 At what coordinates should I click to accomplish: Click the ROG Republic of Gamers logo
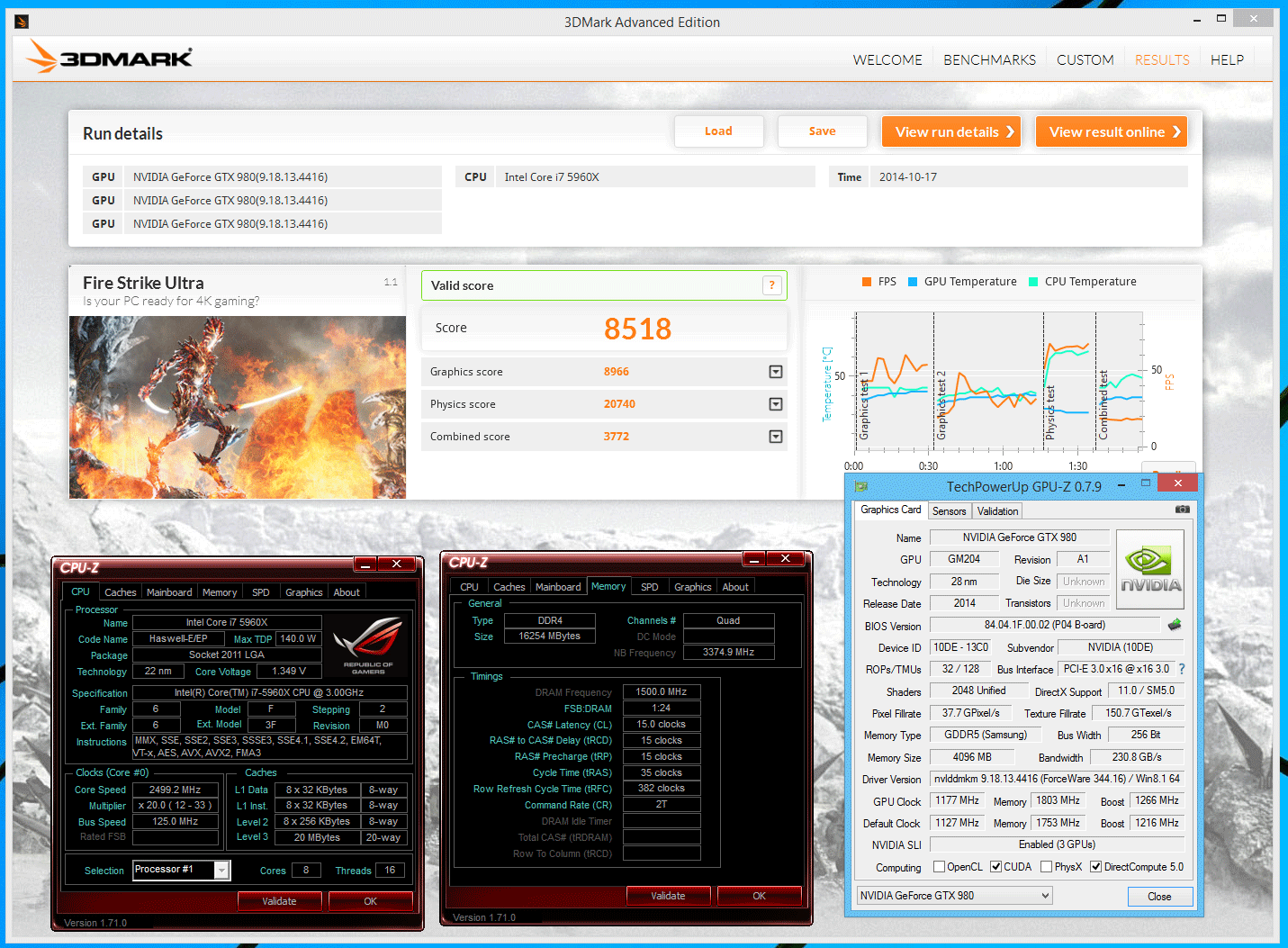(368, 645)
